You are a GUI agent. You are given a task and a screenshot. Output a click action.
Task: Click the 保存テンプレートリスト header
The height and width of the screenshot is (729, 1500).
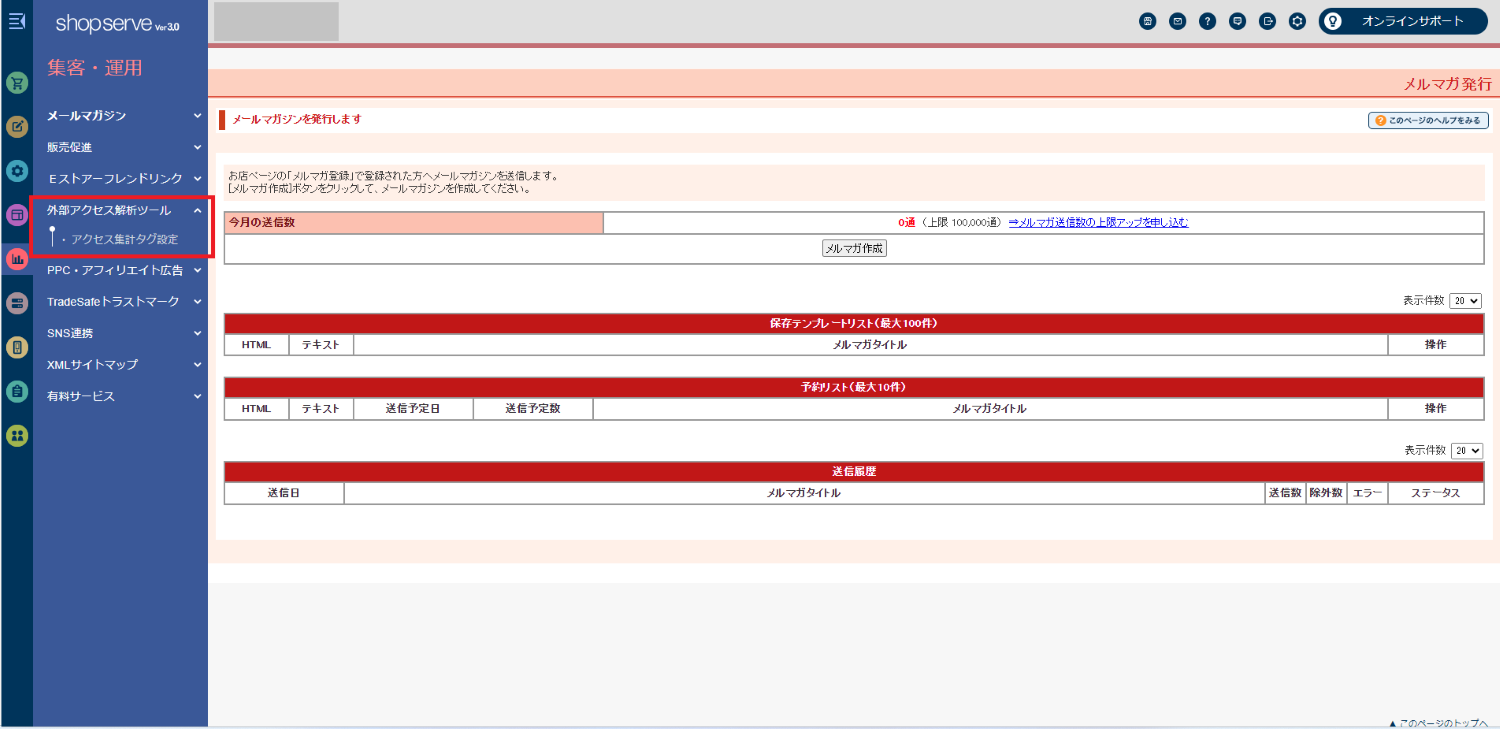[854, 324]
